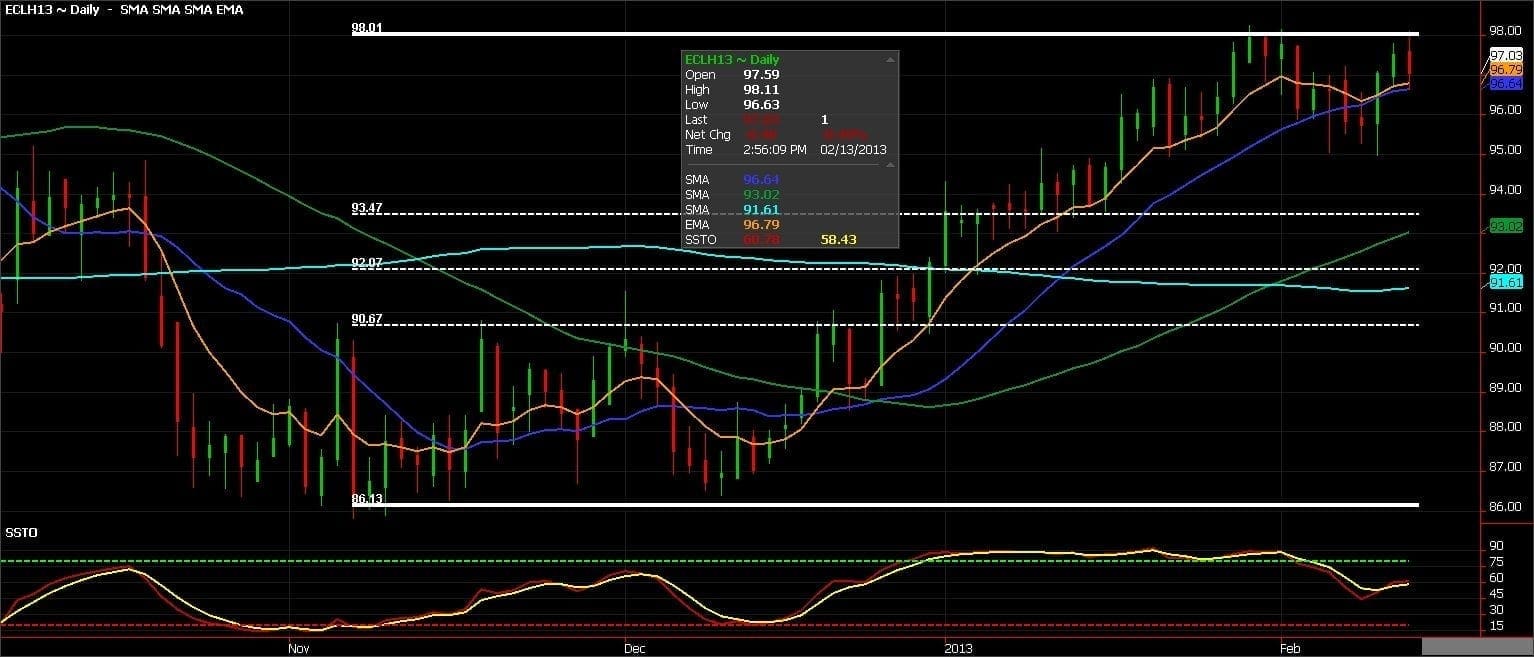Click the 90.67 dashed level label
Image resolution: width=1534 pixels, height=657 pixels.
click(366, 319)
